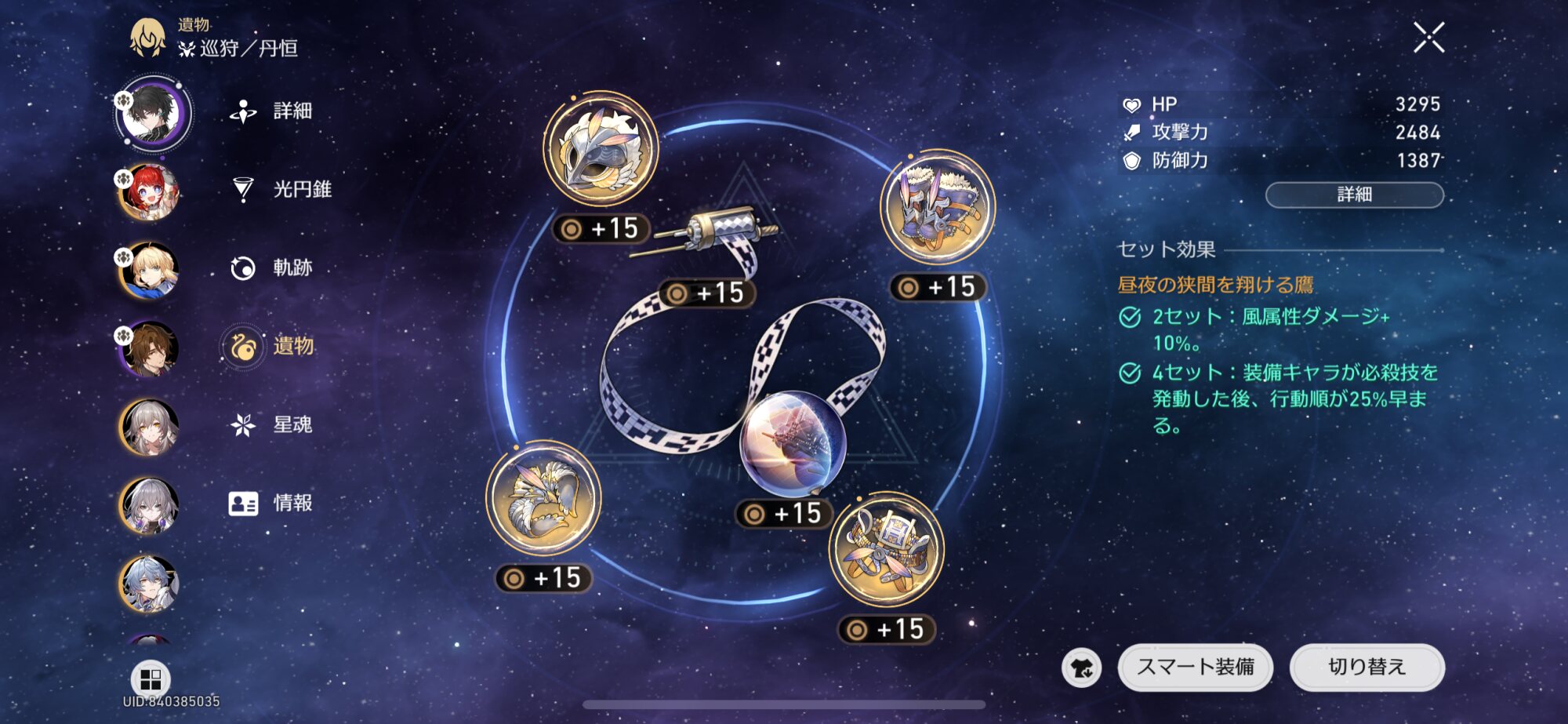The width and height of the screenshot is (1568, 724).
Task: Tap the スマート装備 smart equip button
Action: point(1196,668)
